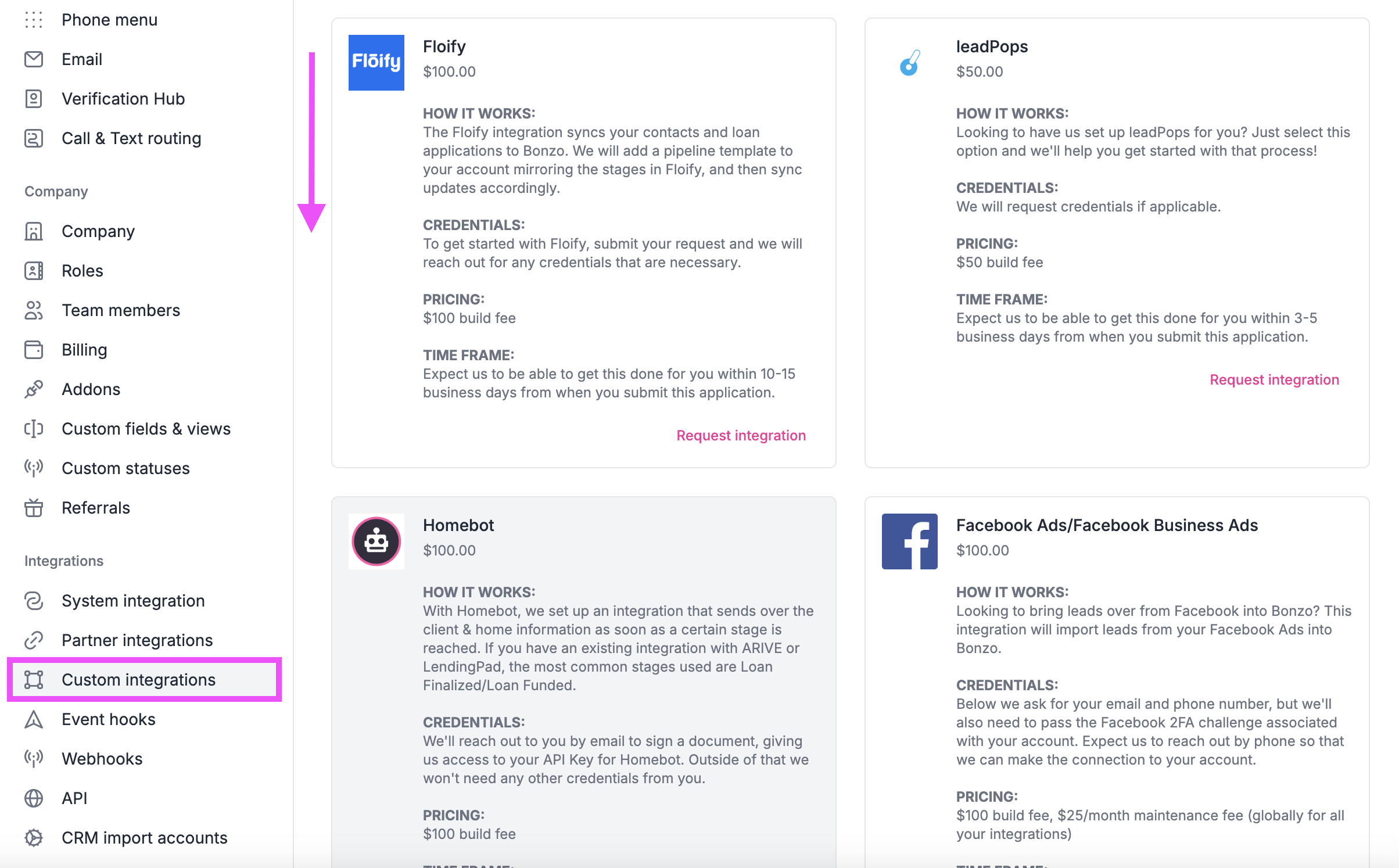
Task: Open Verification Hub
Action: [x=123, y=98]
